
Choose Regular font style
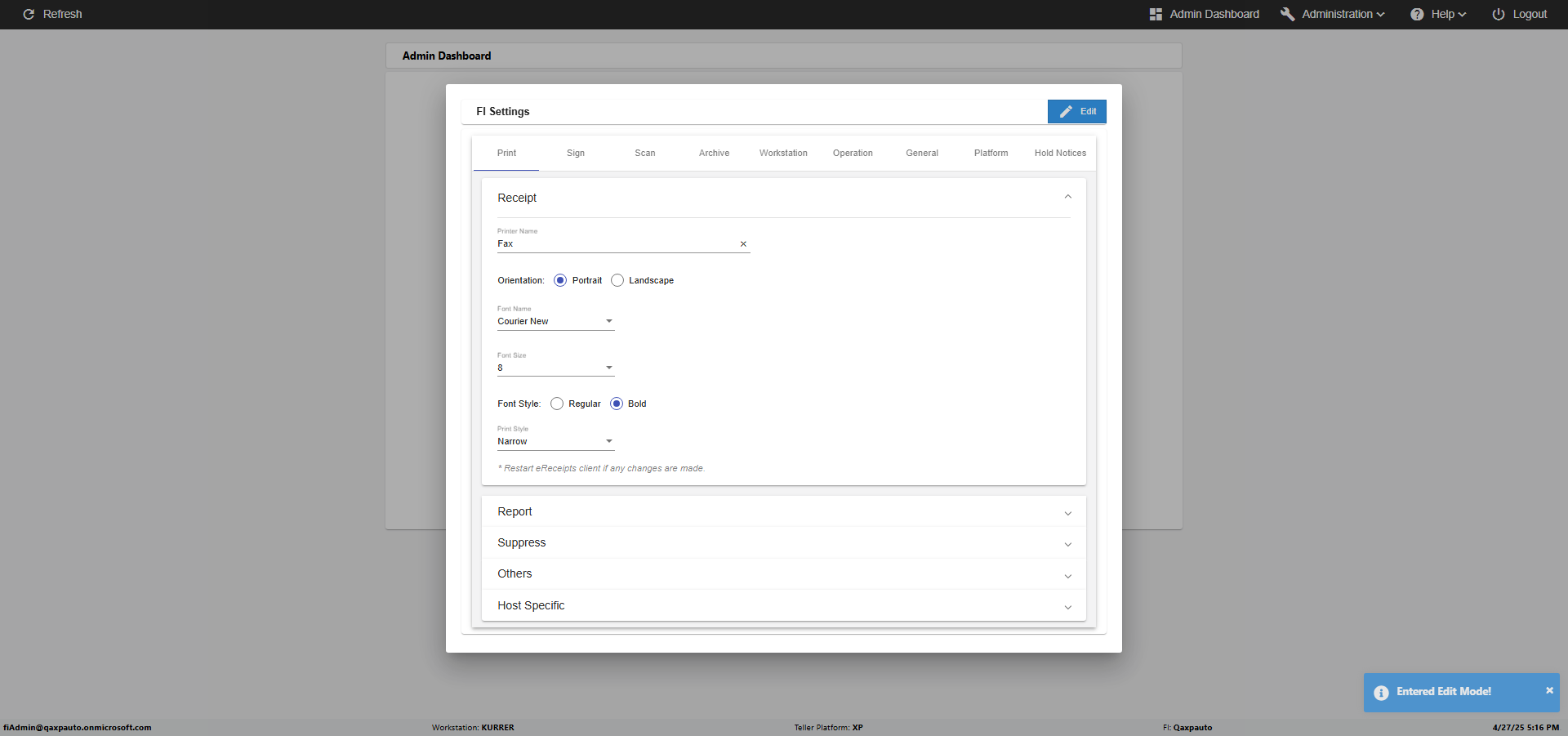click(x=557, y=404)
